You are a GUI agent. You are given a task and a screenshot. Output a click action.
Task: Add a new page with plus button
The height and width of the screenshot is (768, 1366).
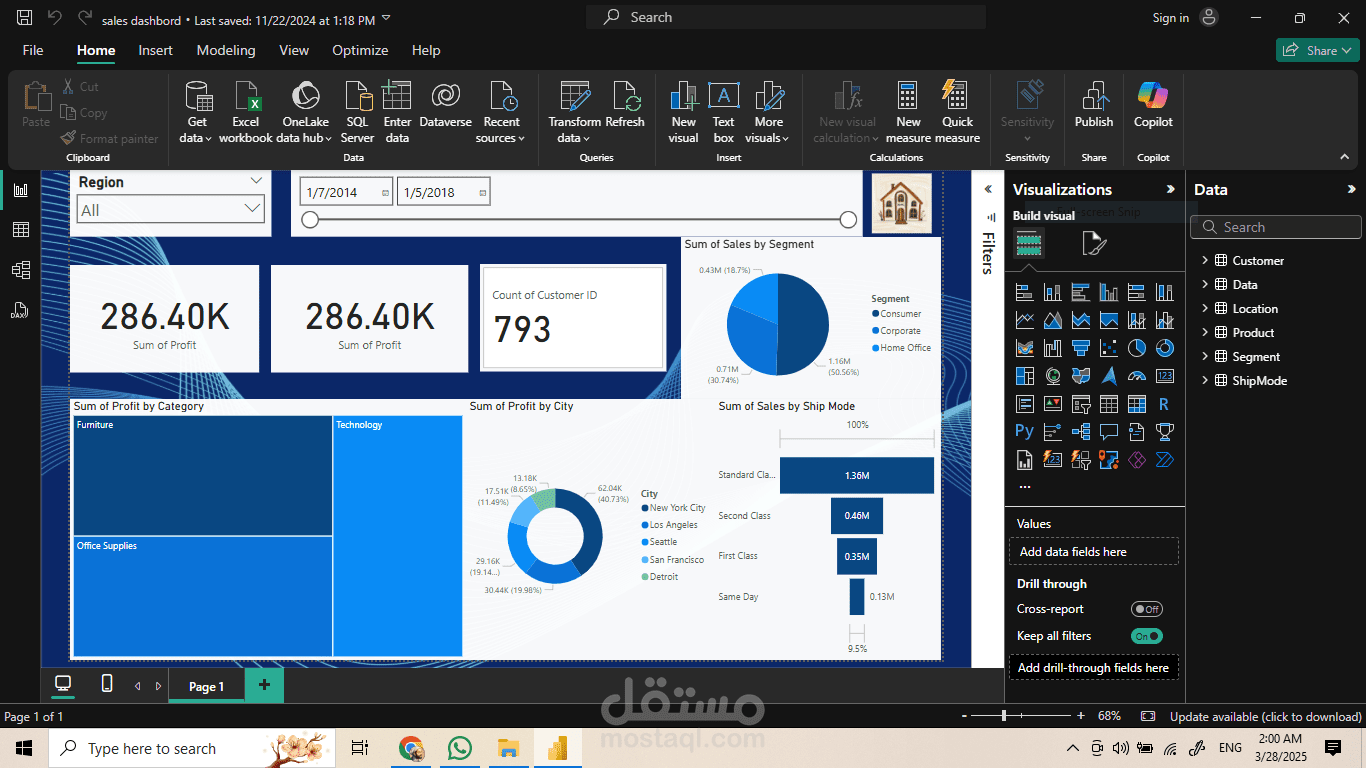click(x=264, y=685)
